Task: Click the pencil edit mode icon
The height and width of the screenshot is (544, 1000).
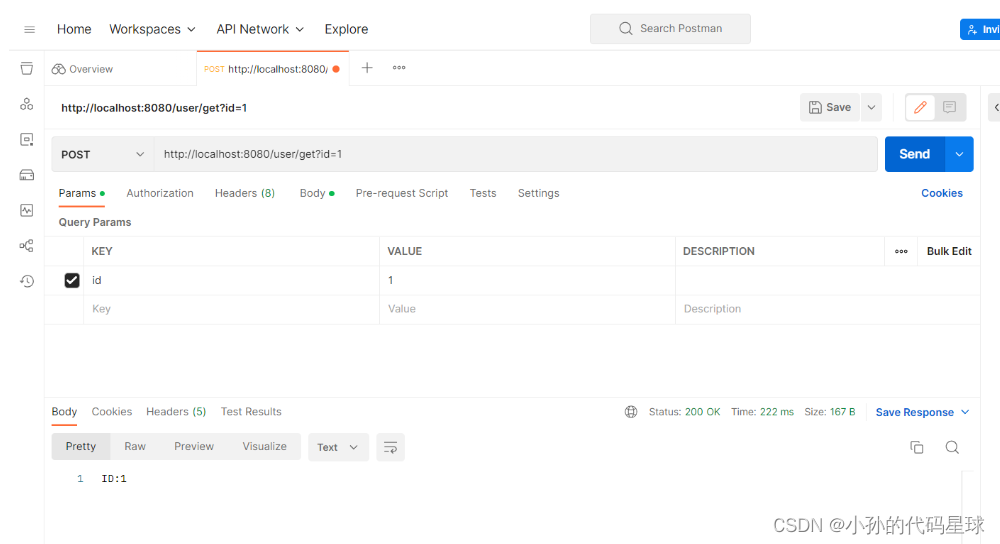Action: [x=920, y=107]
